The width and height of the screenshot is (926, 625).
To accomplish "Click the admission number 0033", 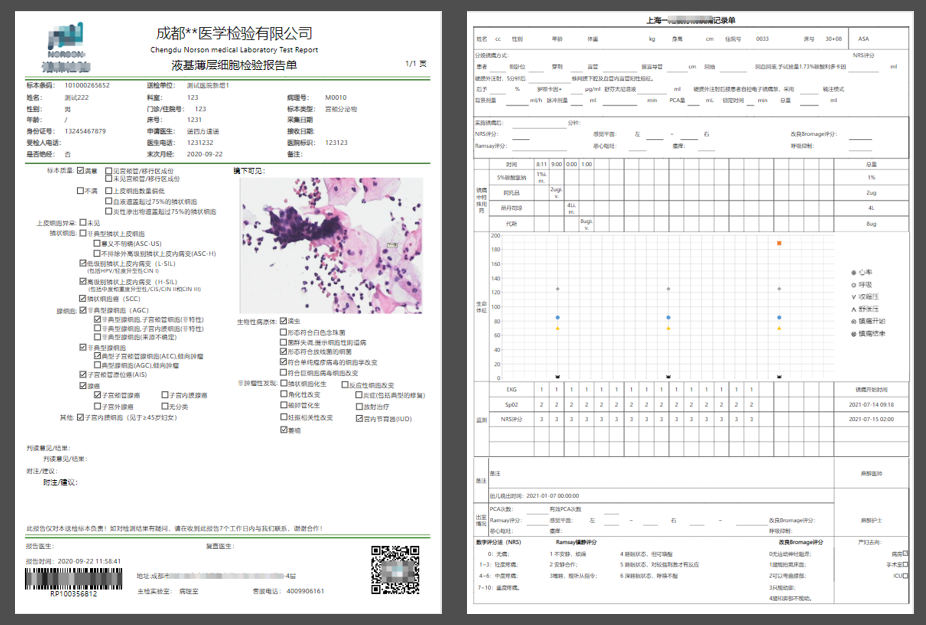I will (x=762, y=39).
